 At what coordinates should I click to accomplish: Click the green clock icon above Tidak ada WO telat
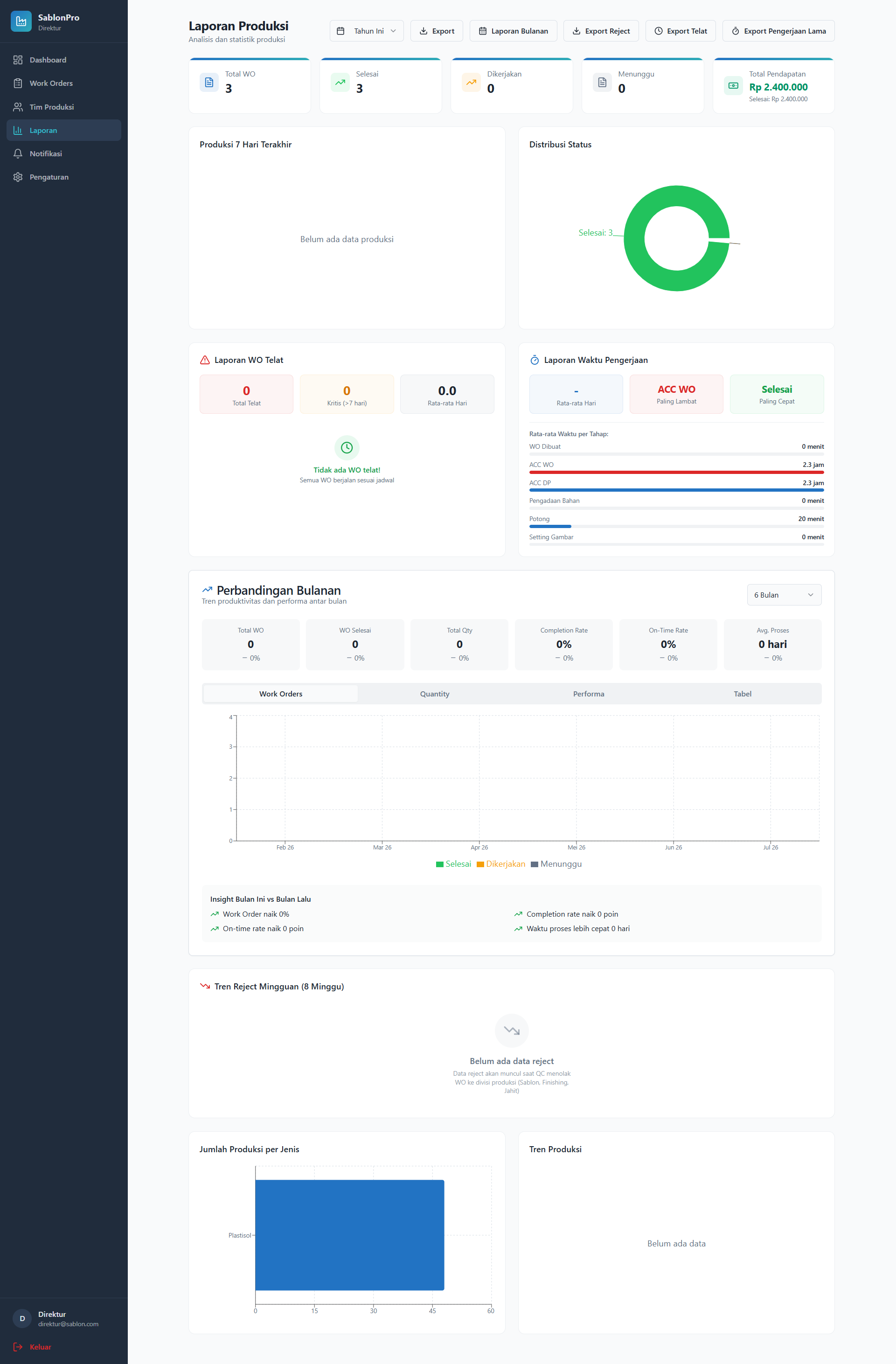point(347,448)
